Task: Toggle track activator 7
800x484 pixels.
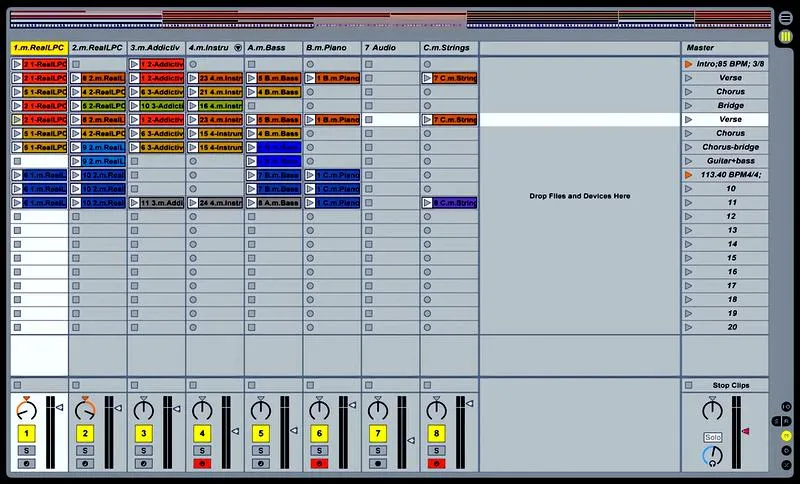Action: (x=378, y=434)
